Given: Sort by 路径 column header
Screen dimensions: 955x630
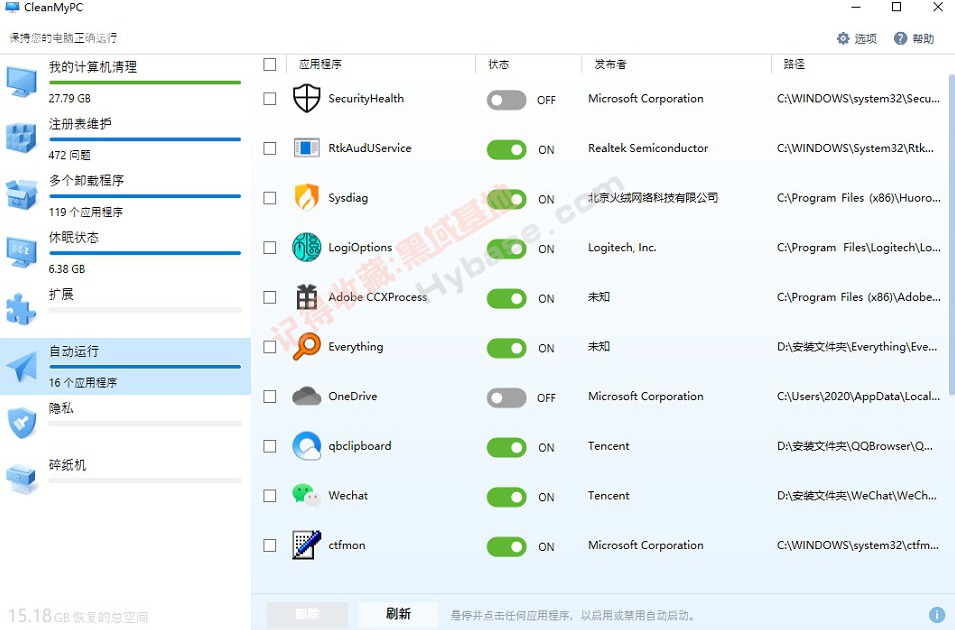Looking at the screenshot, I should click(794, 64).
